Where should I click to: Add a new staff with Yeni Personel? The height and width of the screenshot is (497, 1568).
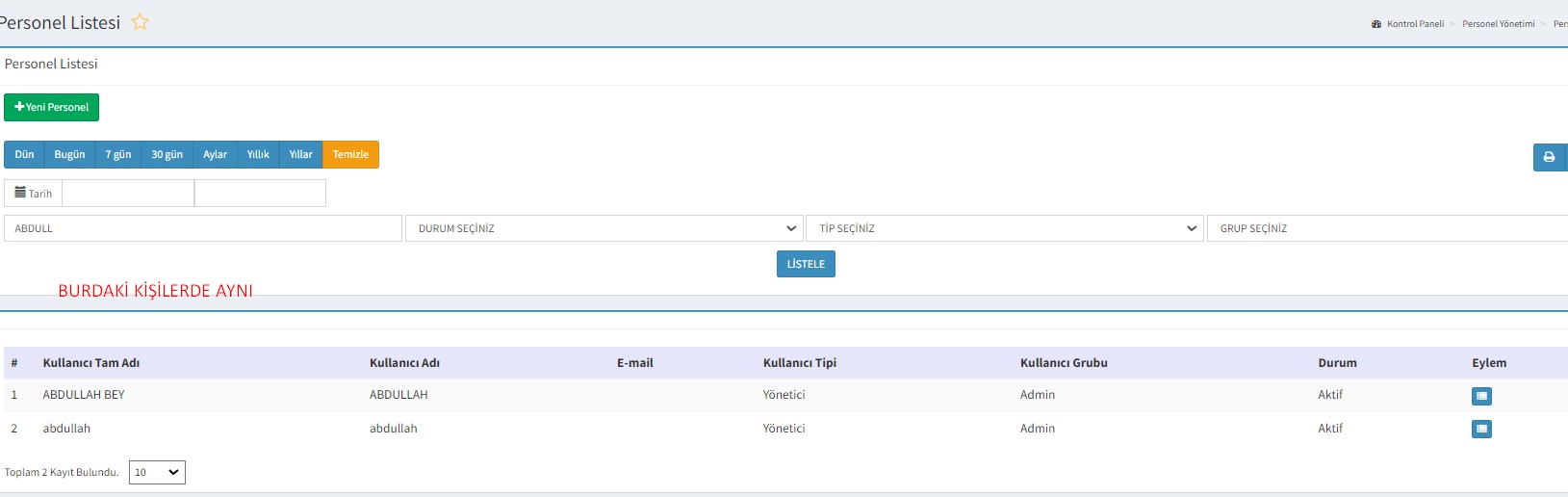click(x=52, y=107)
